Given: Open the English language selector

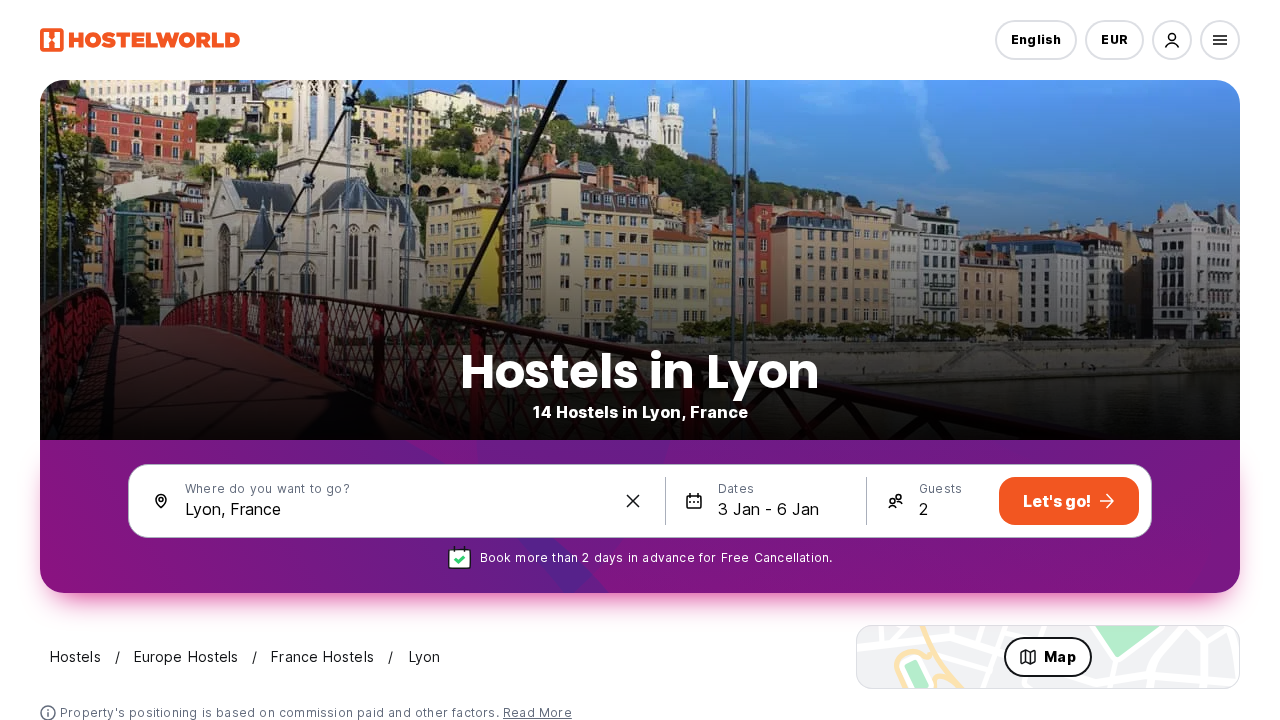Looking at the screenshot, I should pos(1036,40).
